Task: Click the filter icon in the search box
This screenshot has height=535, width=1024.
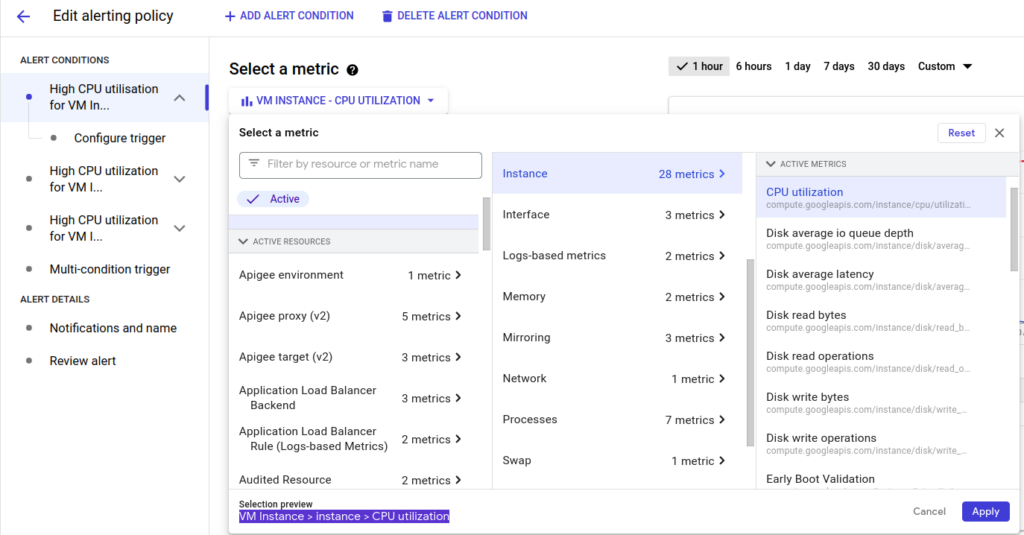Action: click(254, 164)
